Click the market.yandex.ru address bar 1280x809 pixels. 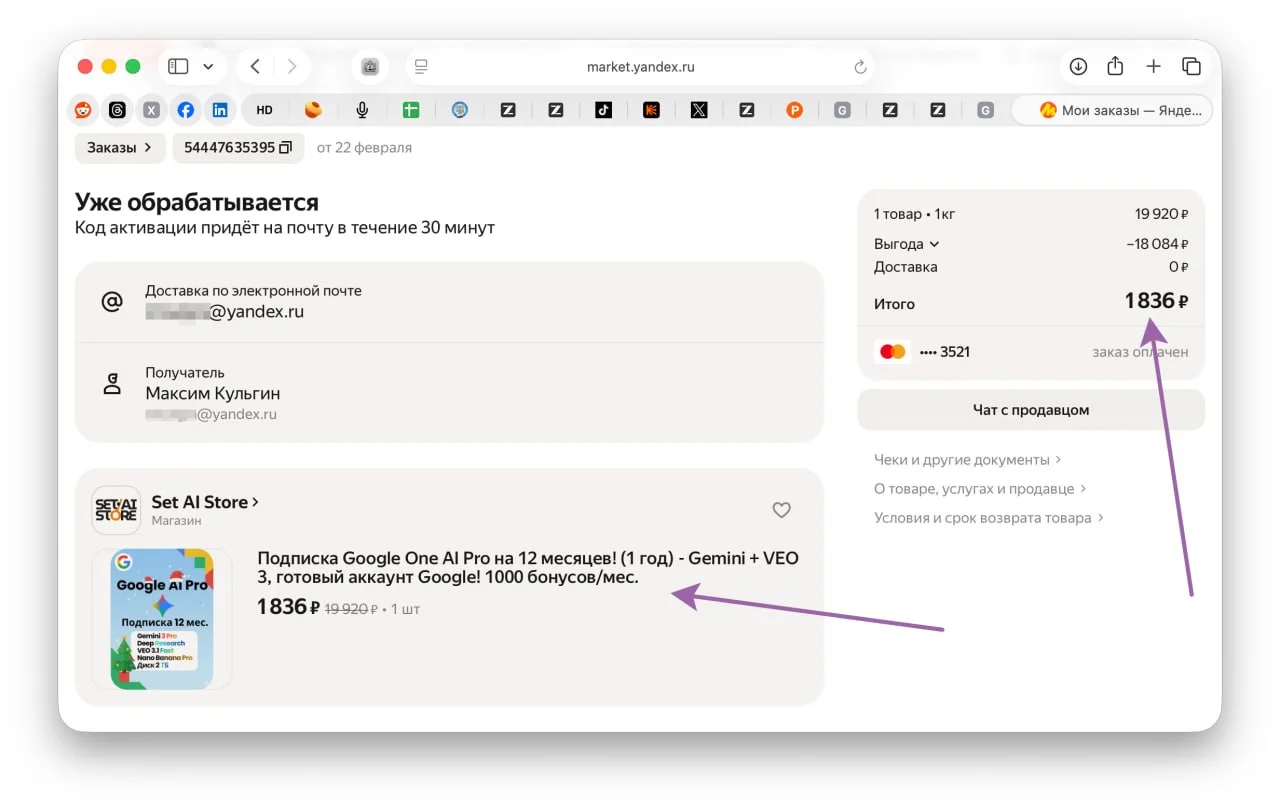640,67
